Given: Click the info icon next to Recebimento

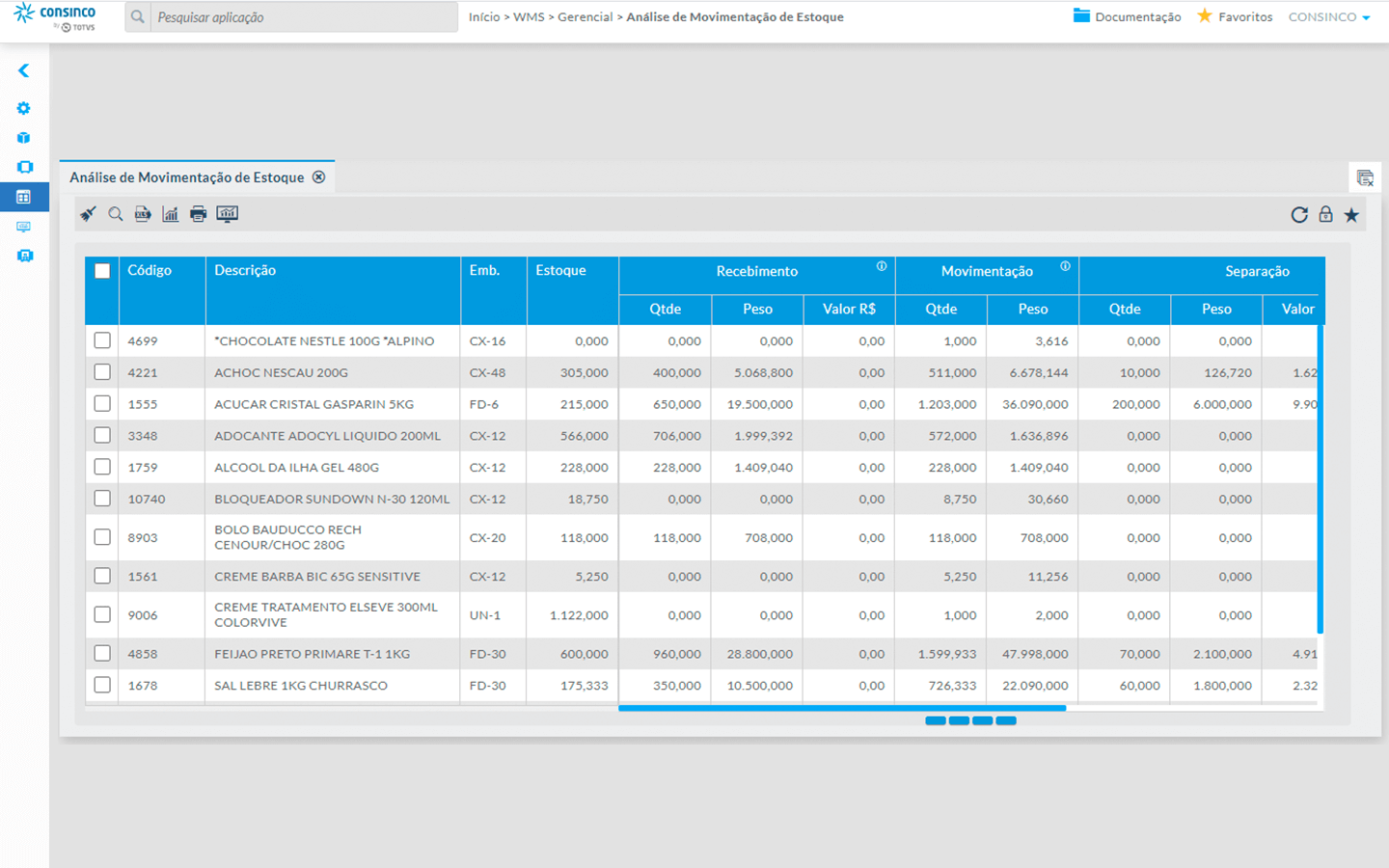Looking at the screenshot, I should click(881, 267).
